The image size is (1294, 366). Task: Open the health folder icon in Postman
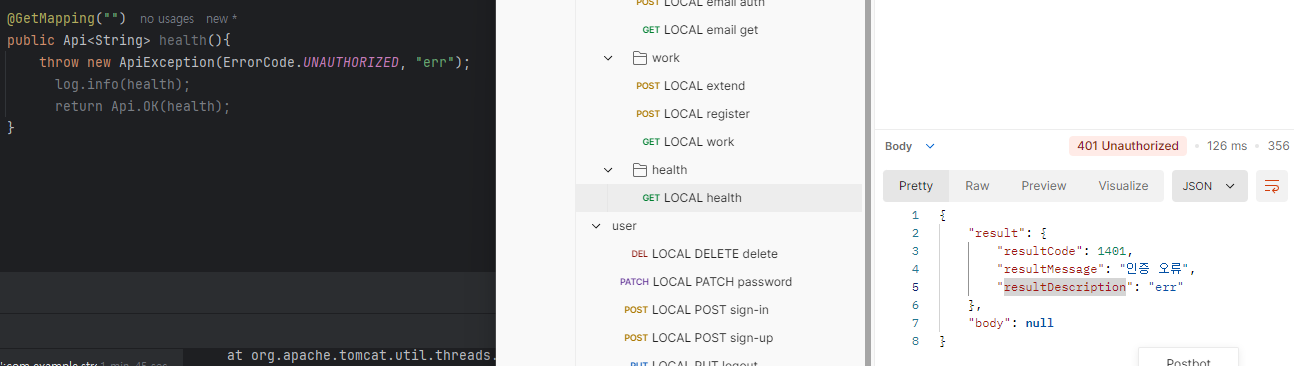pos(640,170)
